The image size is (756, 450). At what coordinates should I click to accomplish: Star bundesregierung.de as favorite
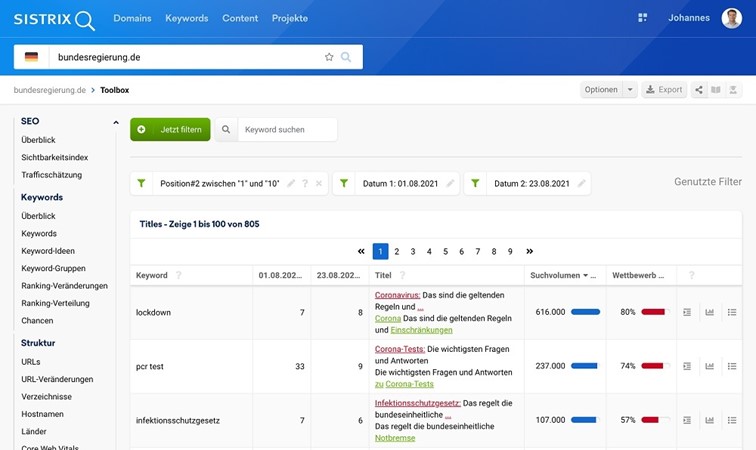329,57
